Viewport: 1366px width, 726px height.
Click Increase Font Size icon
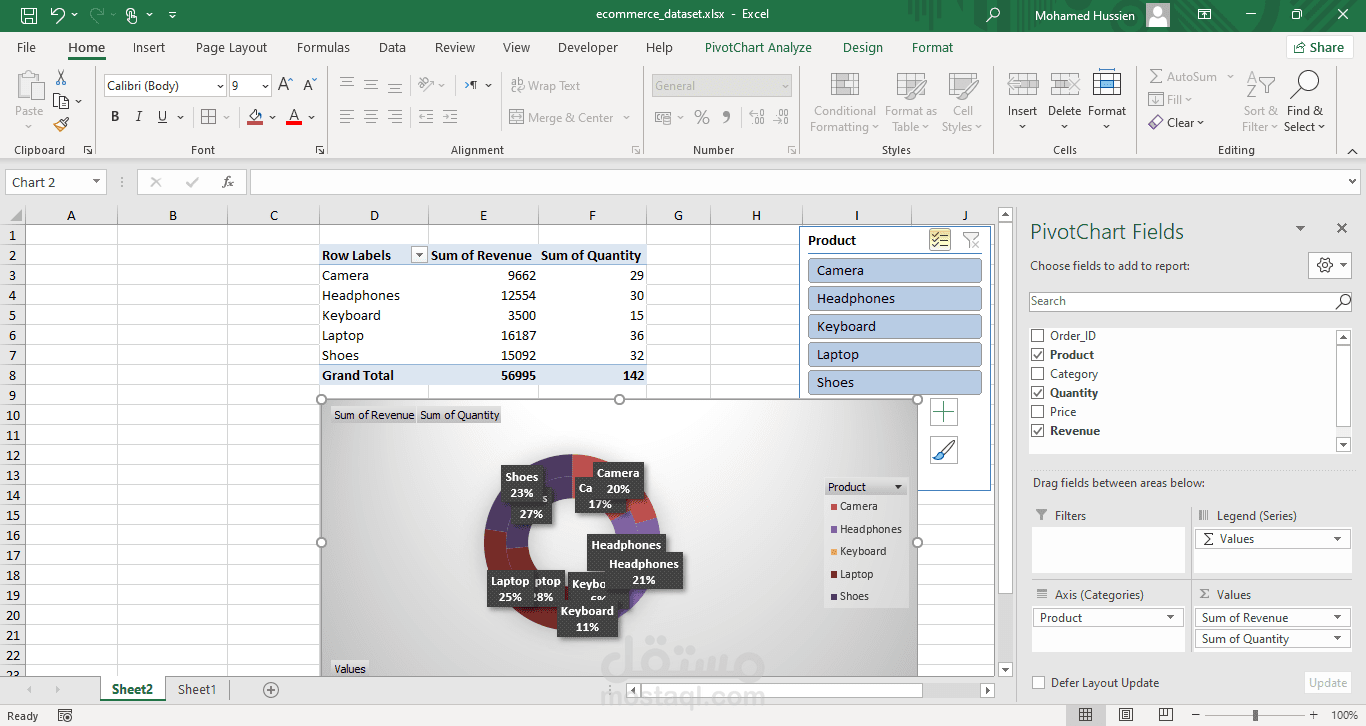tap(286, 85)
